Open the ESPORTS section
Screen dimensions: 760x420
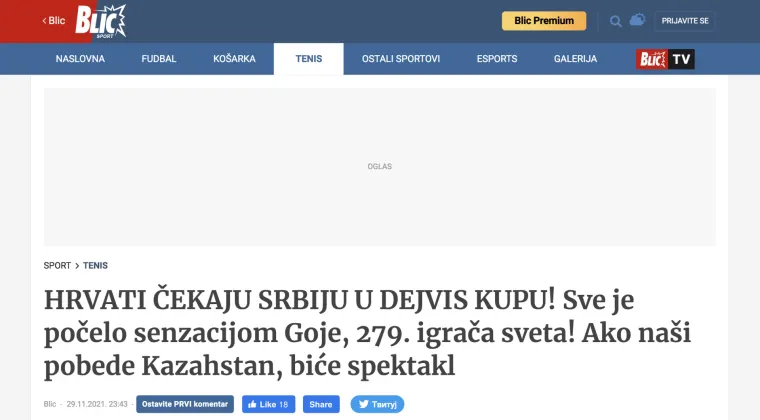pos(497,59)
